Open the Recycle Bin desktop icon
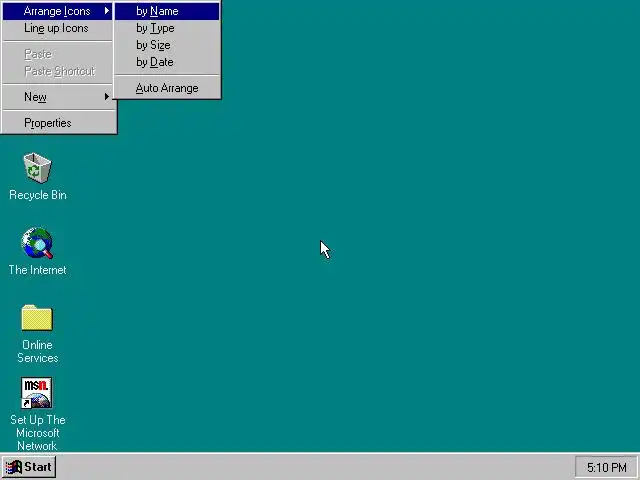 coord(37,168)
